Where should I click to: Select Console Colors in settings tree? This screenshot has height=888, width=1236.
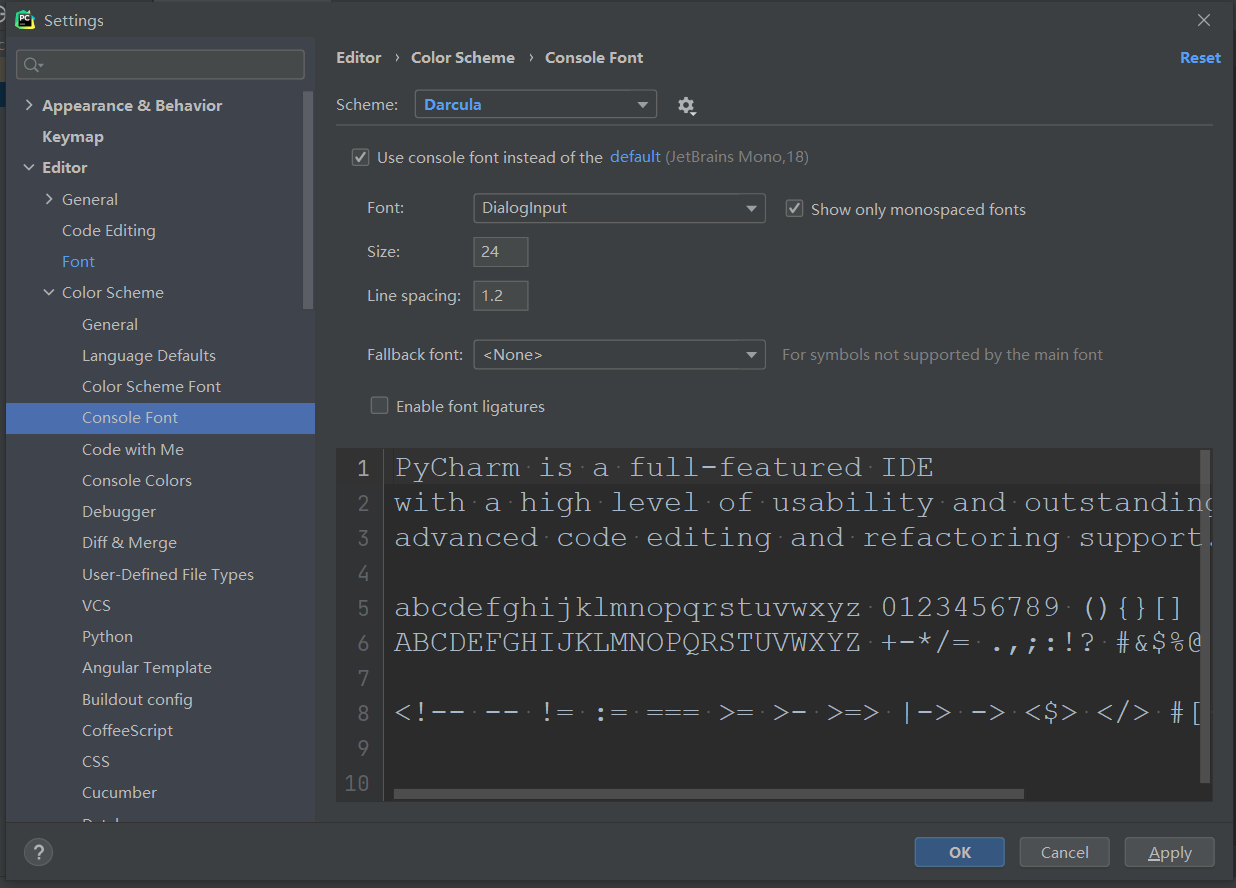(x=137, y=480)
